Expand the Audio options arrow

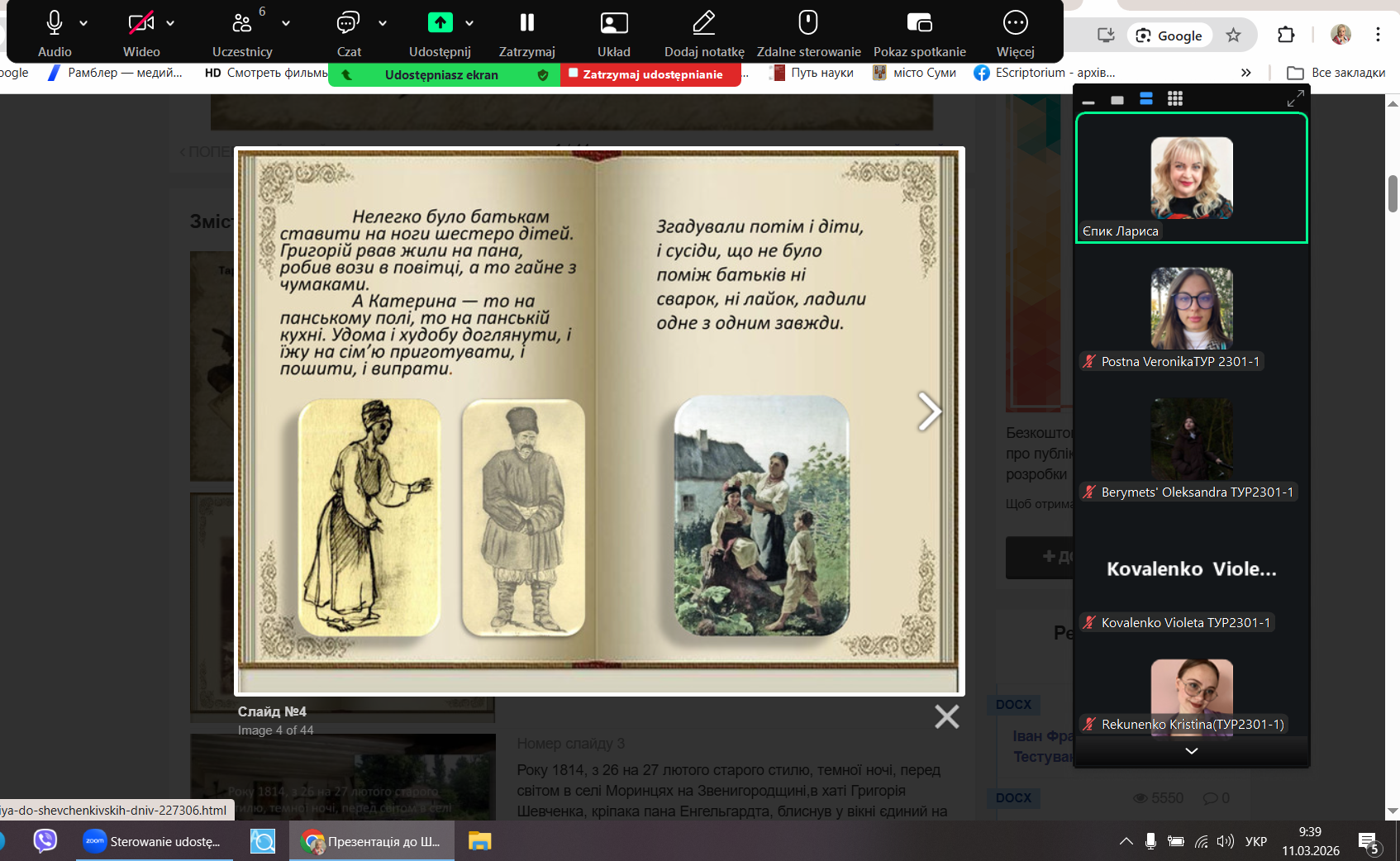[83, 23]
